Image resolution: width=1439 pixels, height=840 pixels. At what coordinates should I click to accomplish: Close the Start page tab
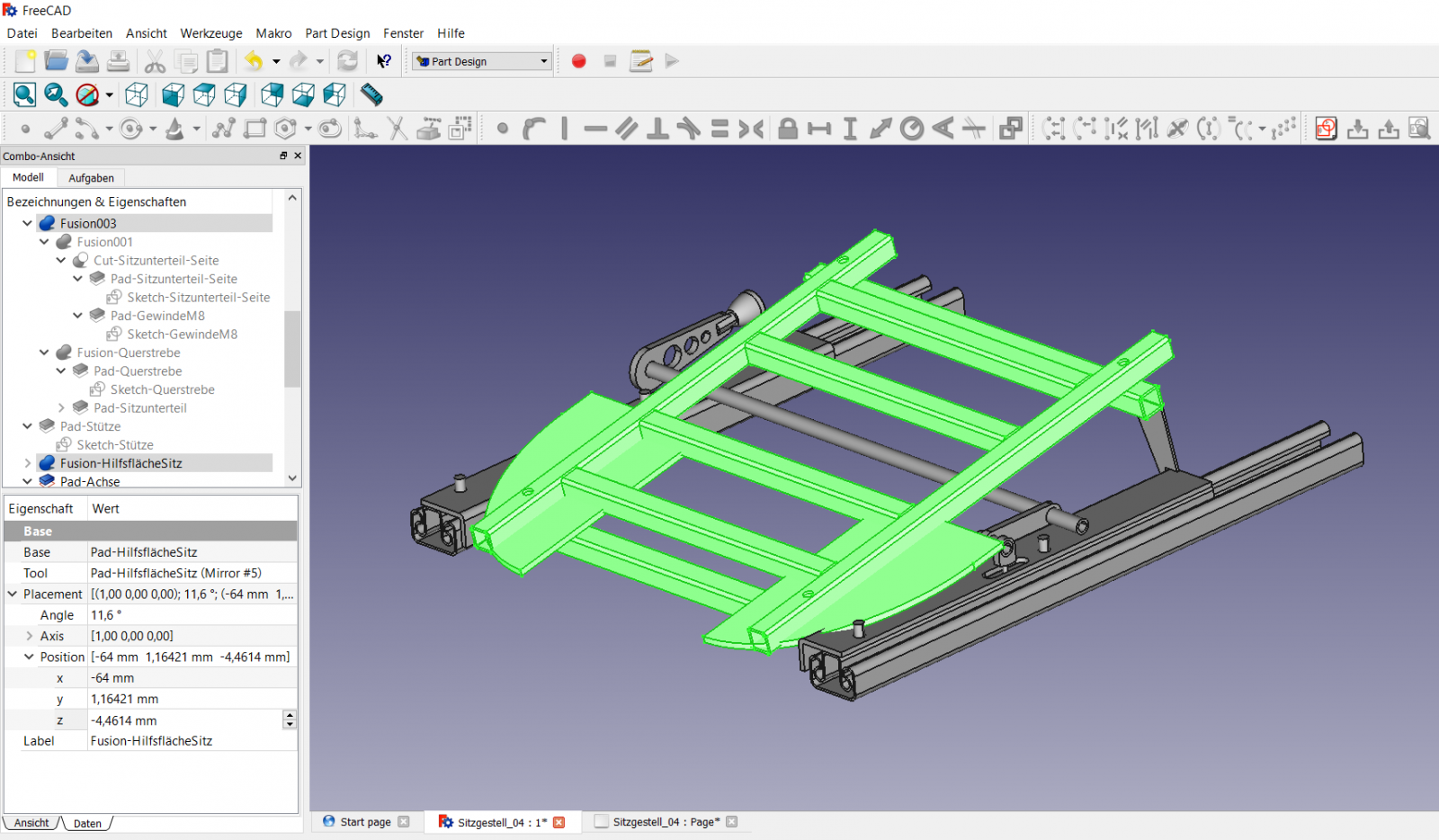pyautogui.click(x=404, y=822)
